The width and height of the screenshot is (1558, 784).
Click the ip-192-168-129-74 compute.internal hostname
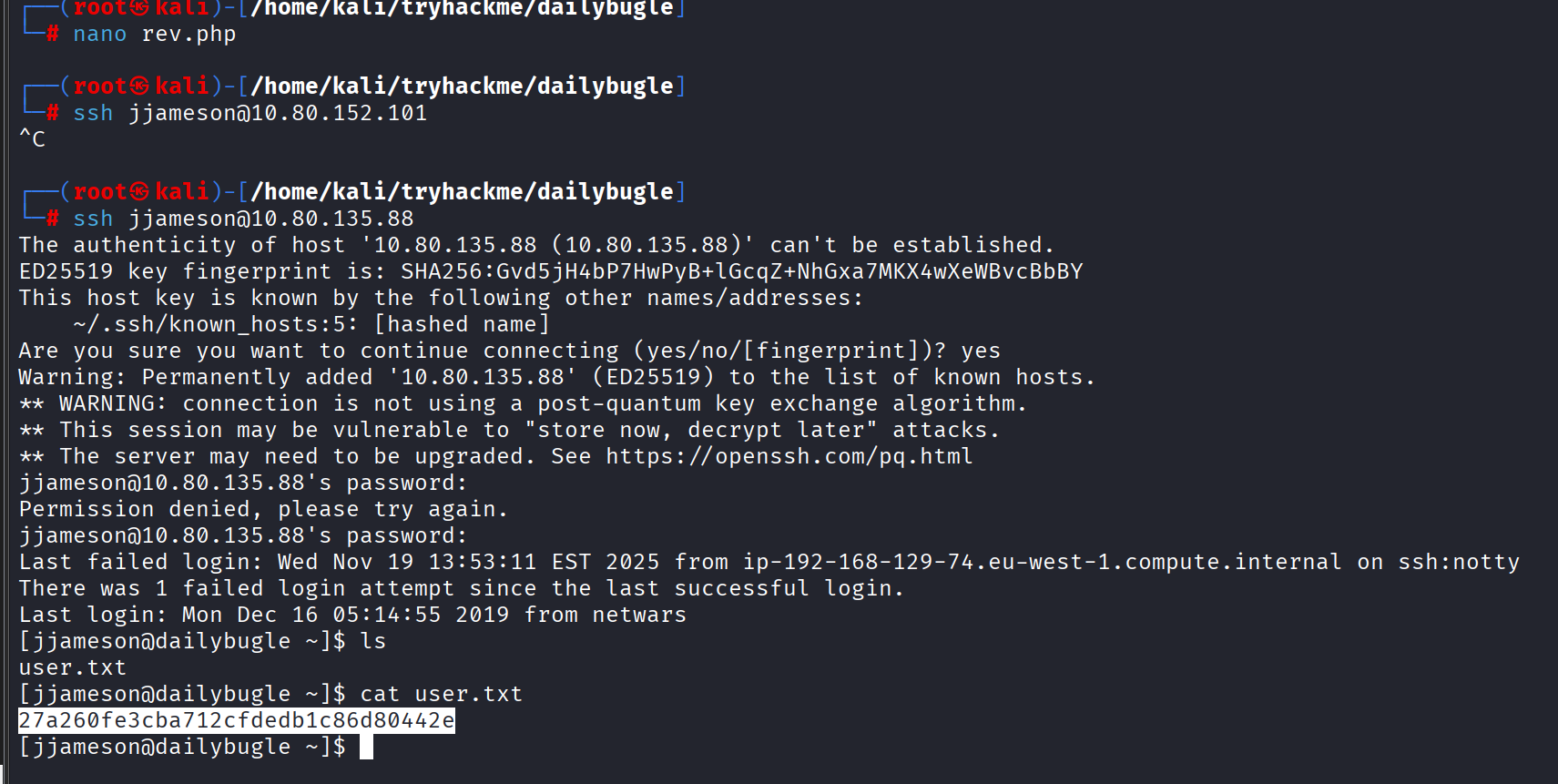tap(1042, 562)
